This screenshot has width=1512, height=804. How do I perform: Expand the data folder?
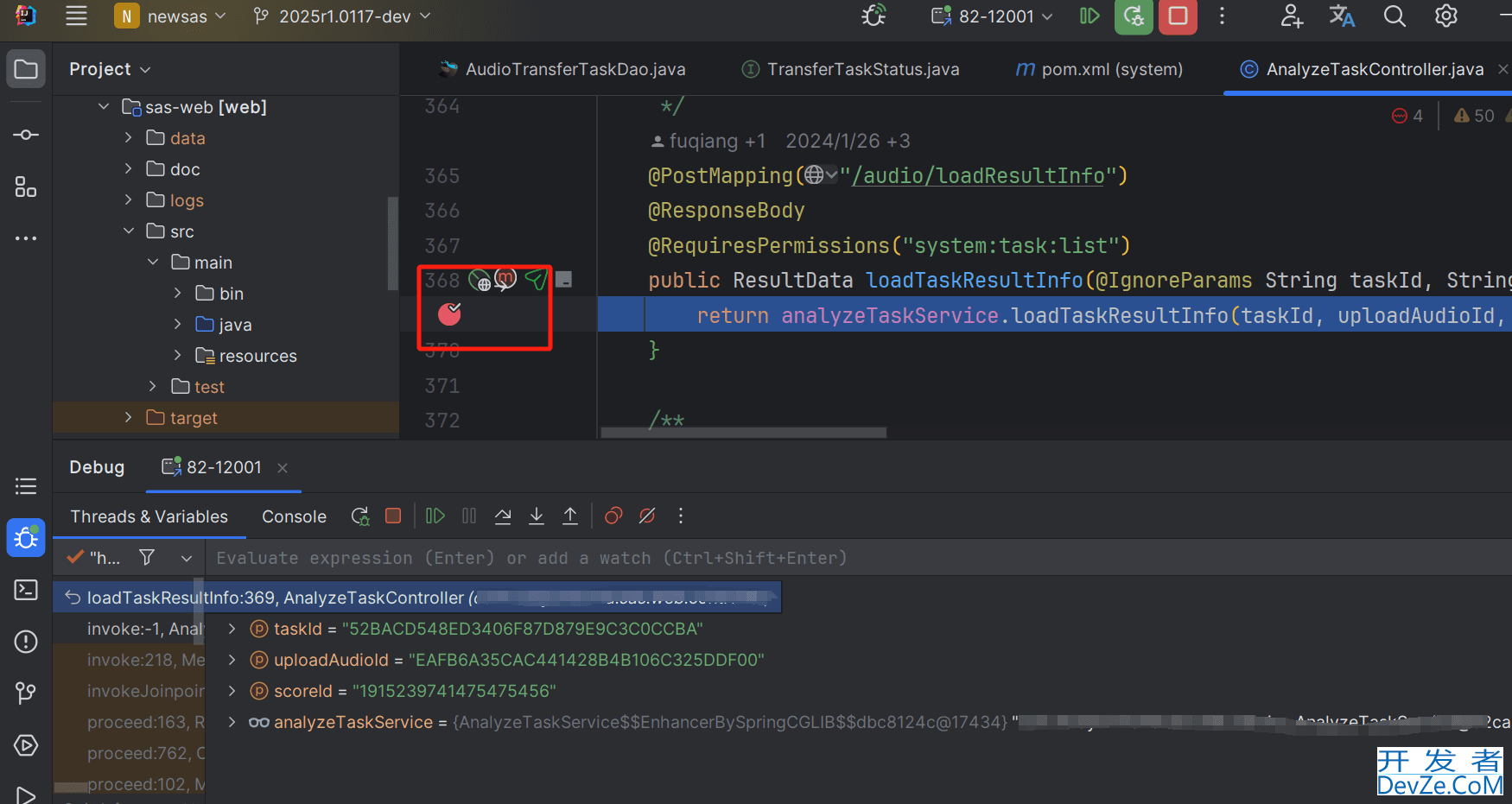[128, 138]
